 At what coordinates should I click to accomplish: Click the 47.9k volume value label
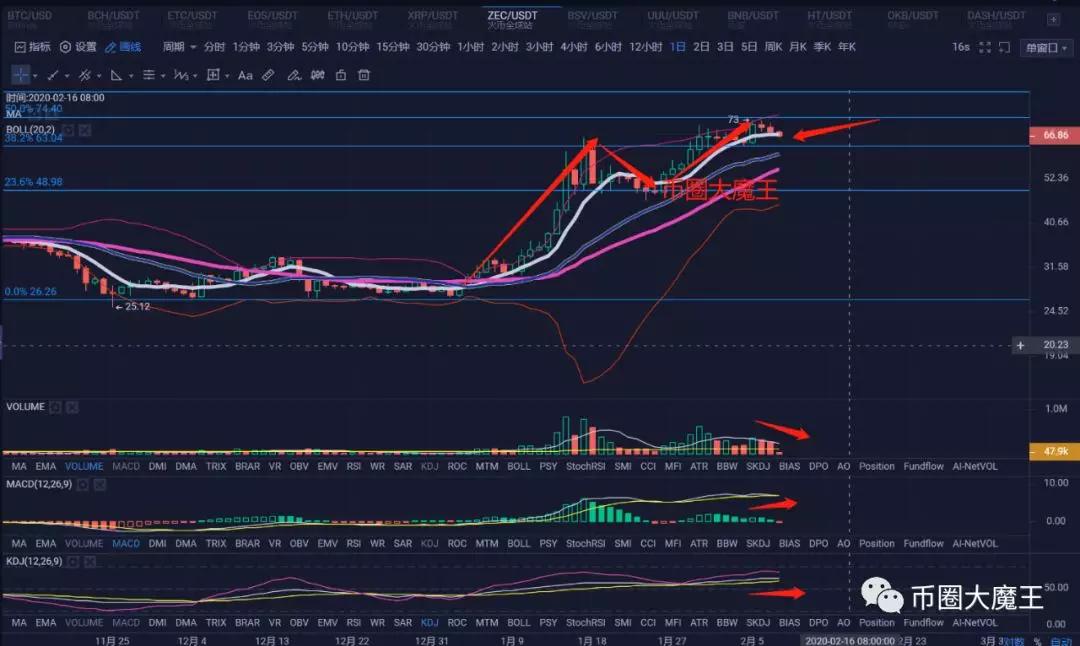coord(1055,451)
